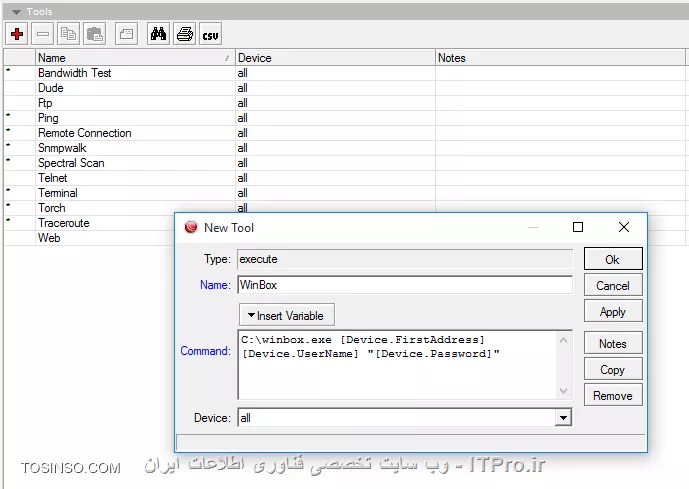Click the red plus Add tool icon
689x489 pixels.
coord(17,34)
